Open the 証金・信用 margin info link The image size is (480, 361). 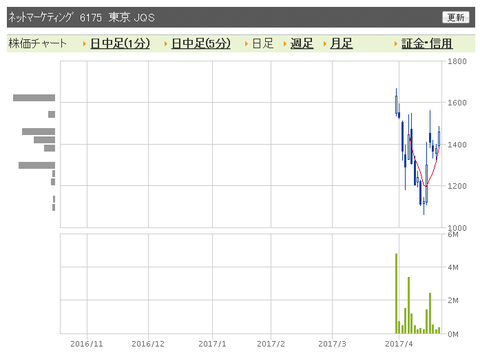[427, 44]
